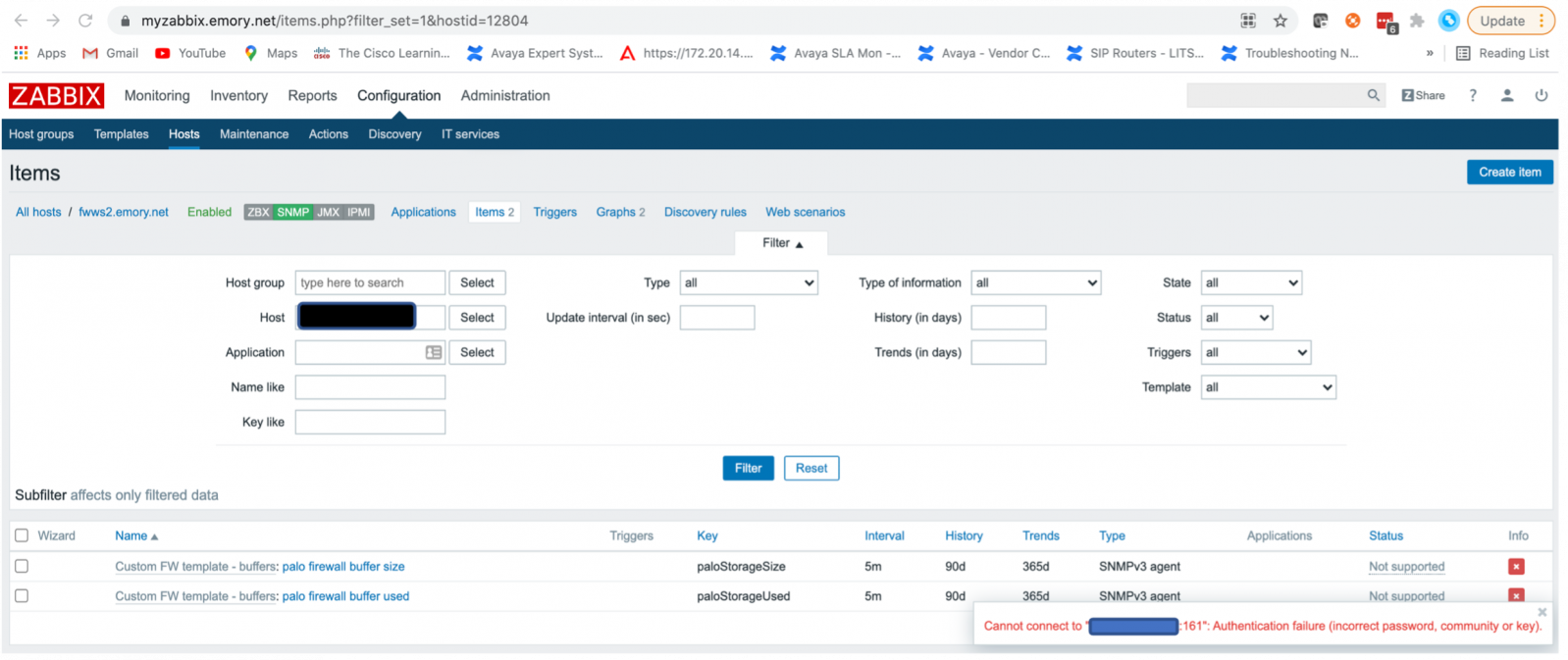Open the Applications link for host
The width and height of the screenshot is (1568, 660).
pyautogui.click(x=424, y=212)
